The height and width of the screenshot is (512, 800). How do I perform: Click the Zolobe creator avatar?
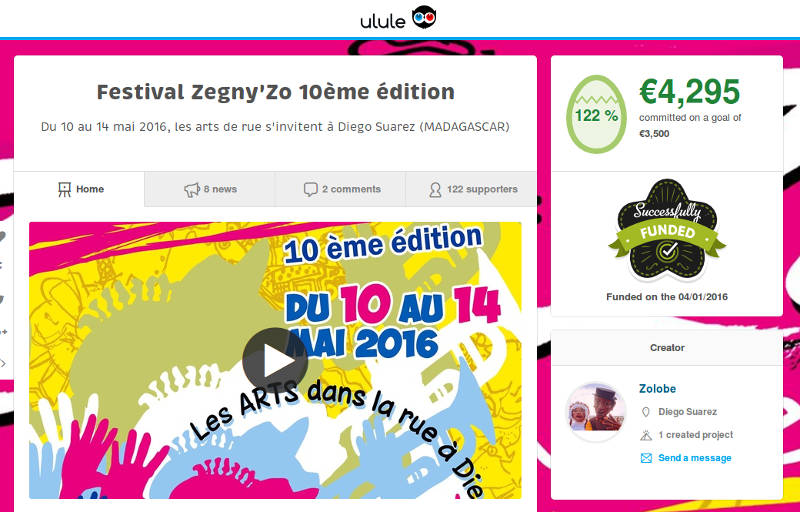(596, 412)
